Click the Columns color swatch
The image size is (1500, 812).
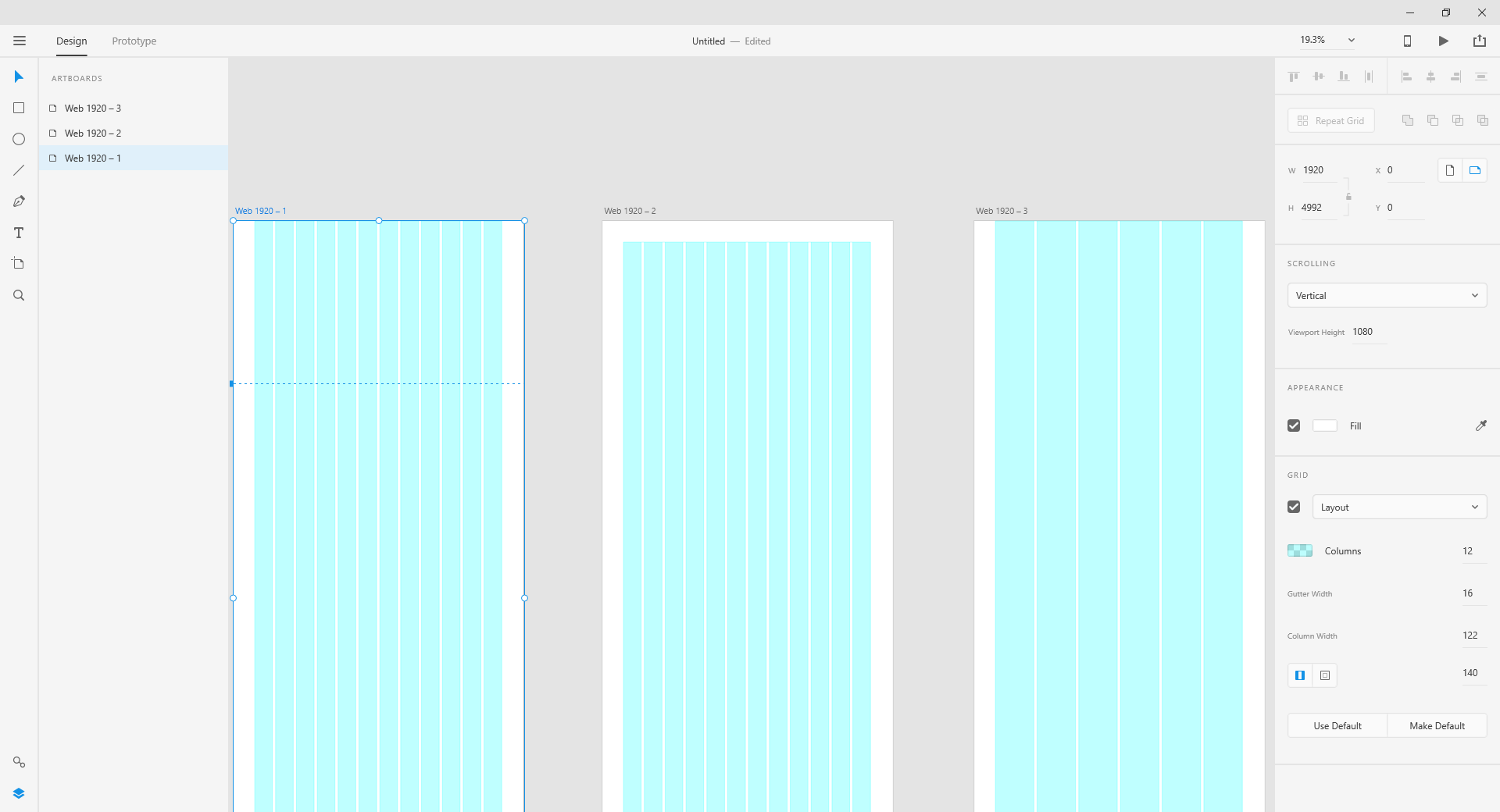pyautogui.click(x=1299, y=550)
